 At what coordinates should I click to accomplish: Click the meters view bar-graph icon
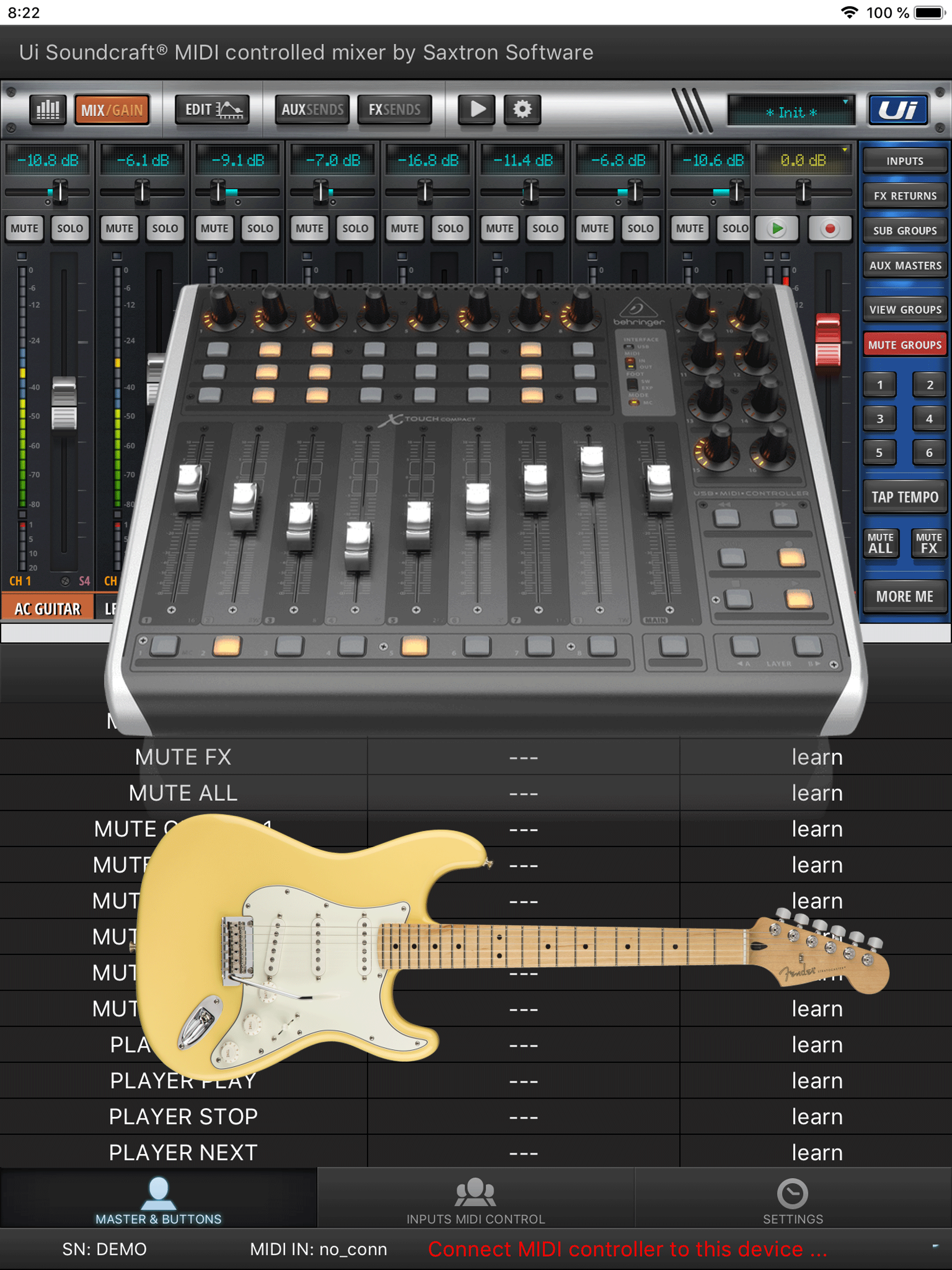pos(48,109)
